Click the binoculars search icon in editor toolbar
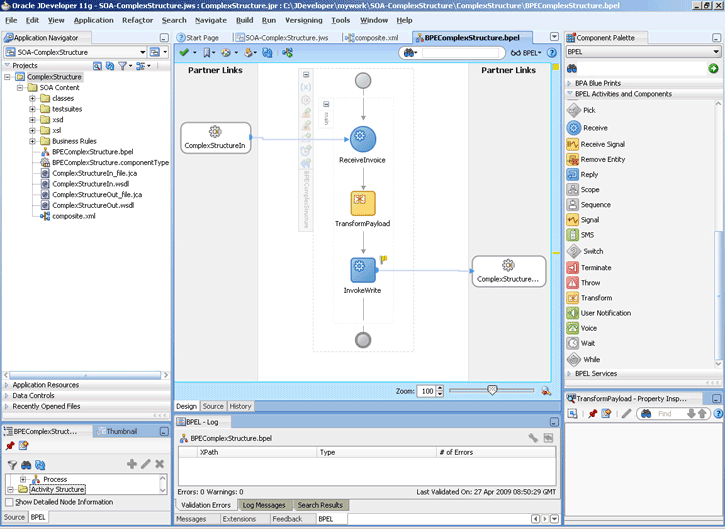This screenshot has width=725, height=529. point(410,53)
